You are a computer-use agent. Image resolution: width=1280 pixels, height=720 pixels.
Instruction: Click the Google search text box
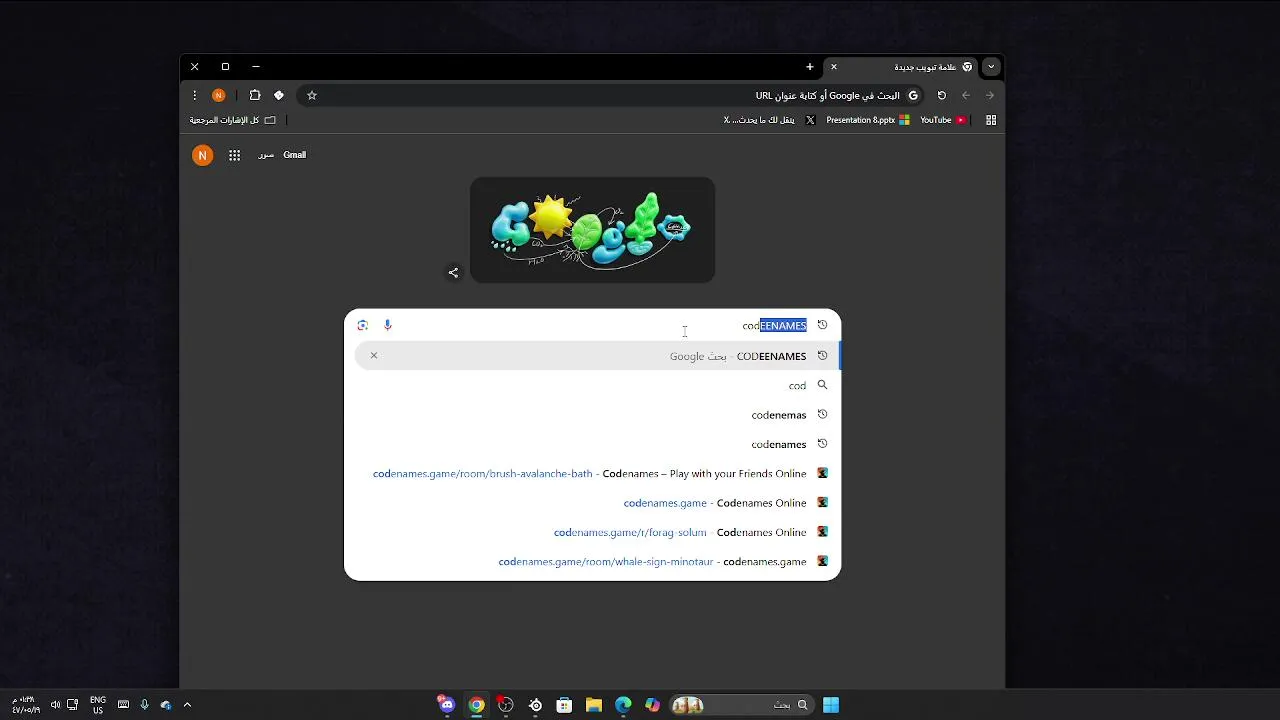[605, 325]
